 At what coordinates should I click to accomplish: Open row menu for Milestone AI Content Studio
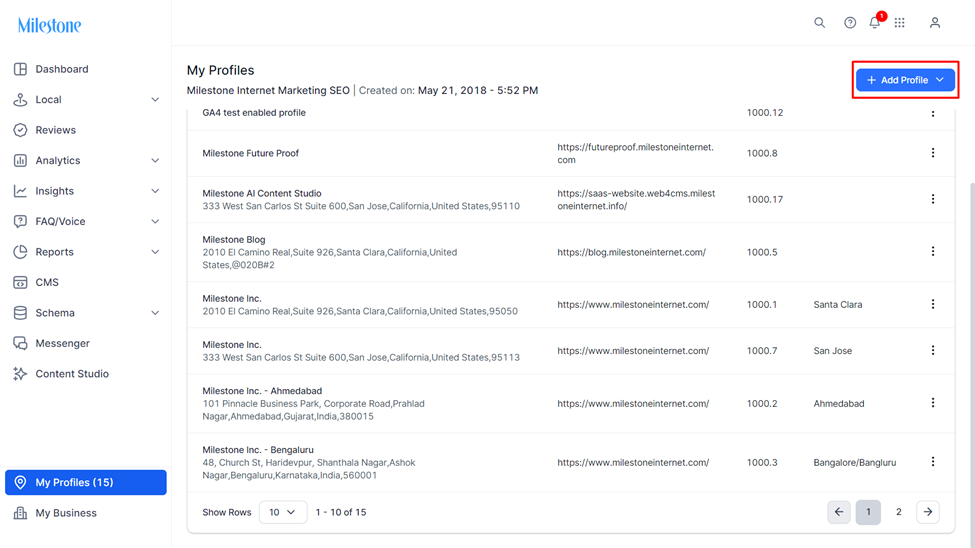click(933, 199)
